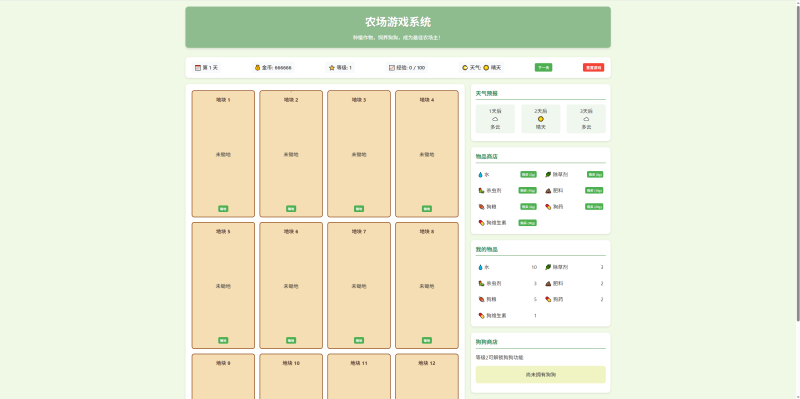The image size is (800, 399).
Task: Click the money bag icon next to 金币
Action: tap(258, 67)
